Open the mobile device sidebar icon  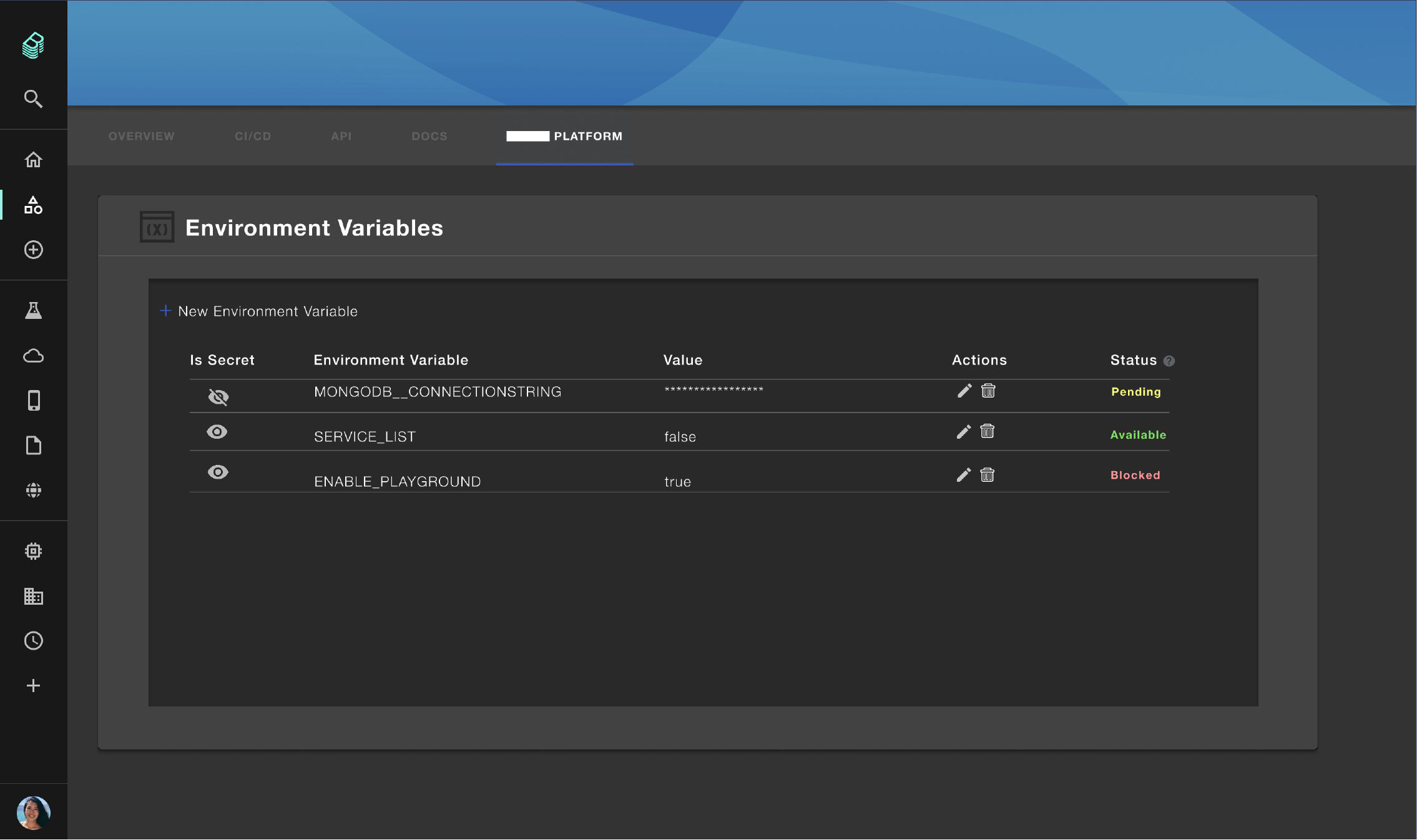tap(33, 400)
